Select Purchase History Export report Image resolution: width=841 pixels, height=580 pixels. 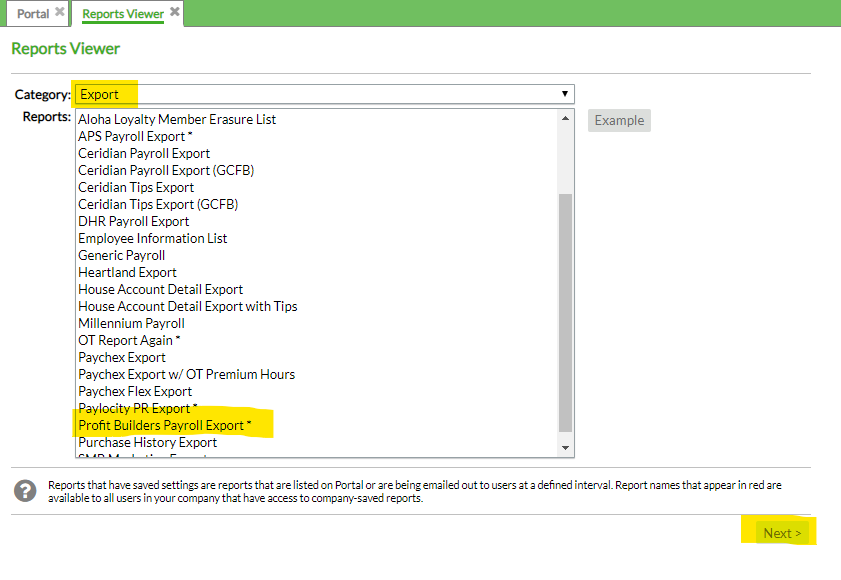click(147, 443)
